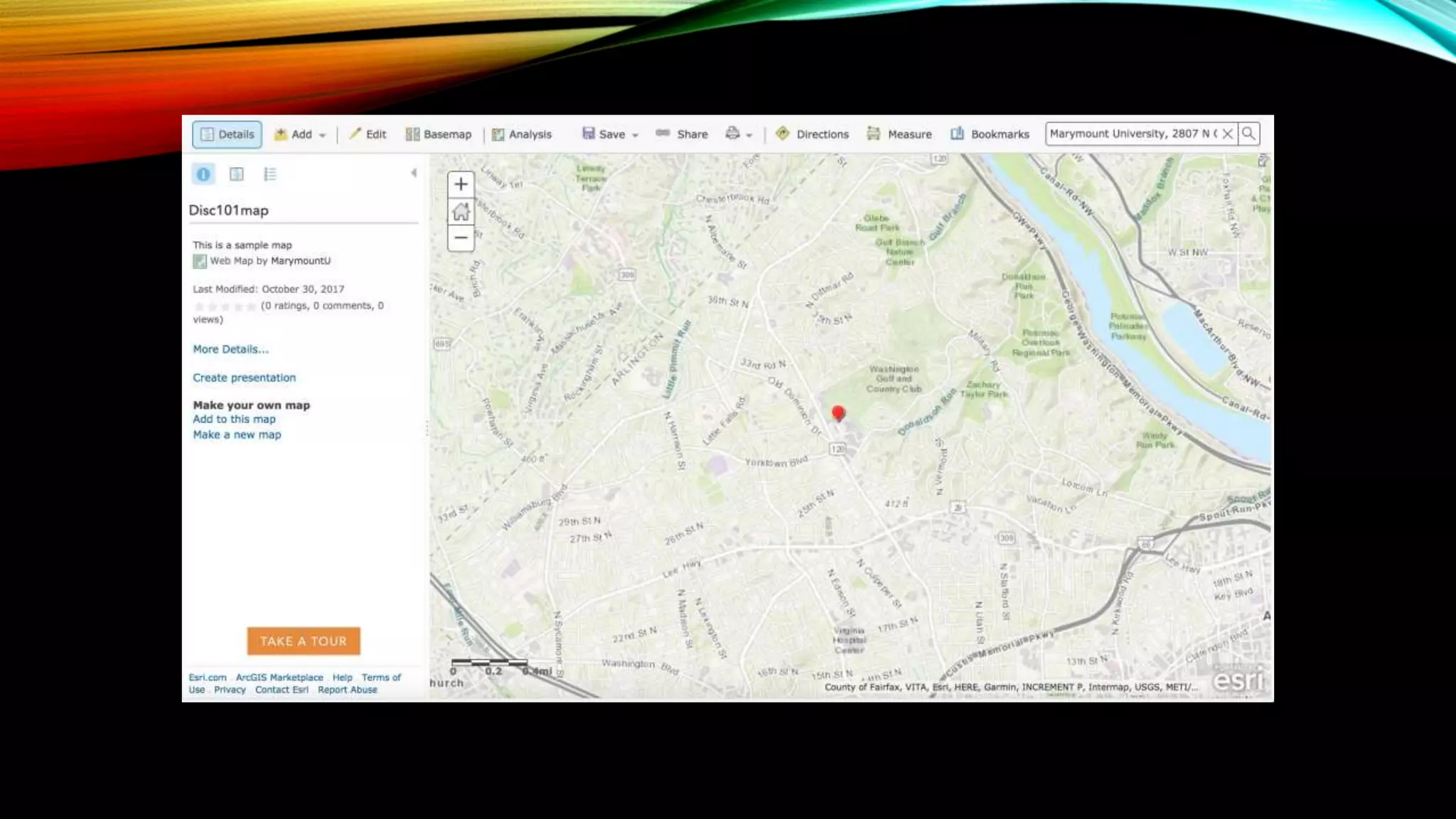Viewport: 1456px width, 819px height.
Task: Select the About info panel icon
Action: click(x=203, y=174)
